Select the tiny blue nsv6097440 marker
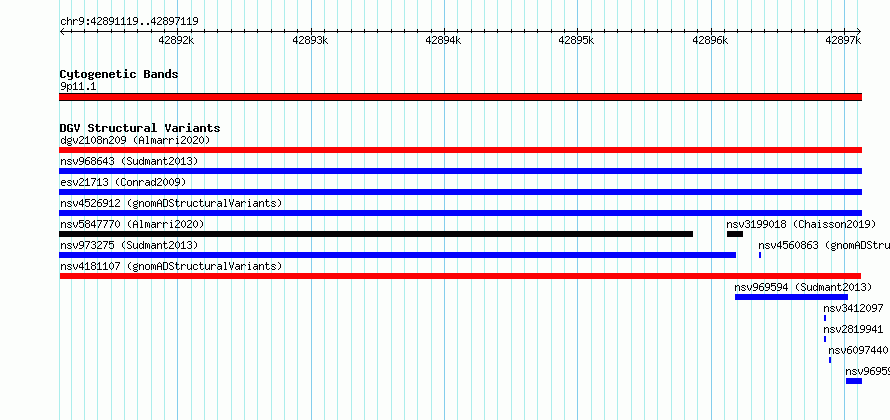This screenshot has width=890, height=420. click(830, 360)
